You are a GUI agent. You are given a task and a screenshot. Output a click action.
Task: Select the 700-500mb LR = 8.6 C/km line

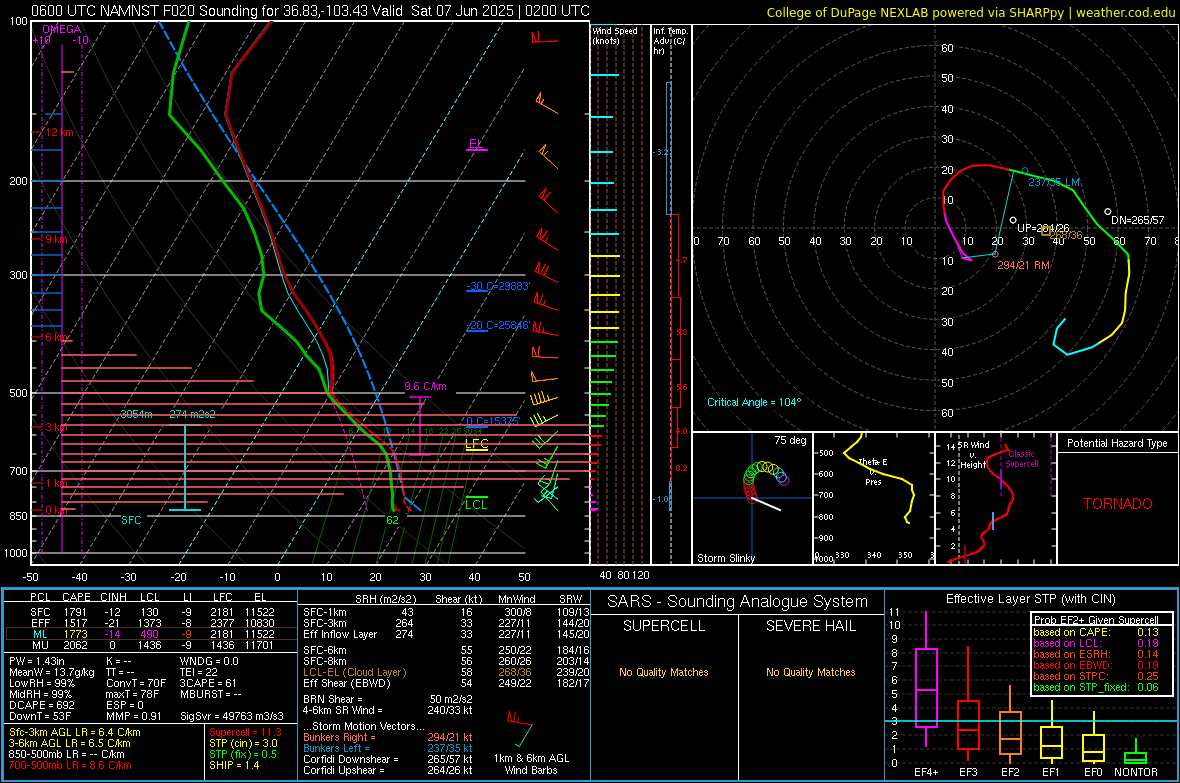pyautogui.click(x=70, y=765)
